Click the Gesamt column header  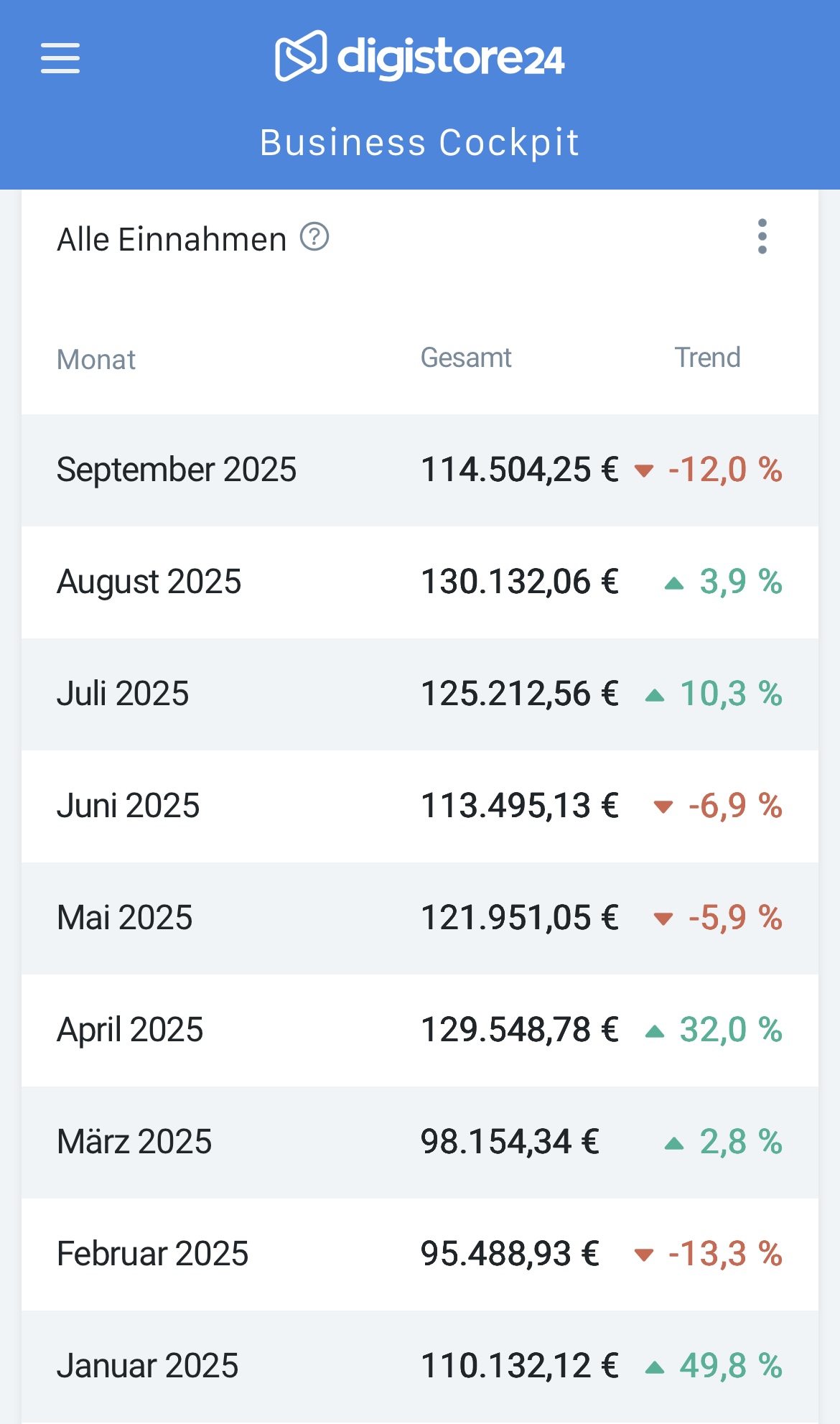point(466,358)
